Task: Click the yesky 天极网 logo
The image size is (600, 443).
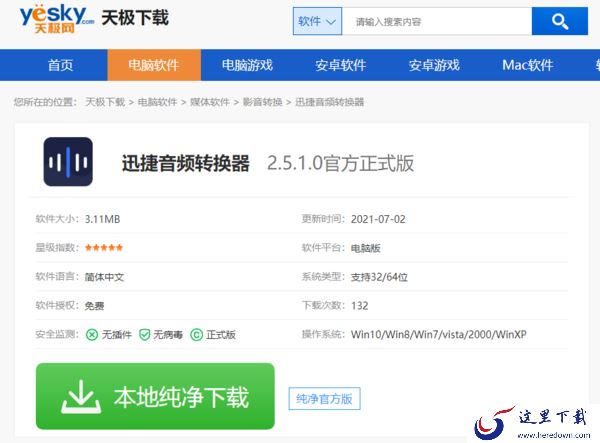Action: (57, 19)
